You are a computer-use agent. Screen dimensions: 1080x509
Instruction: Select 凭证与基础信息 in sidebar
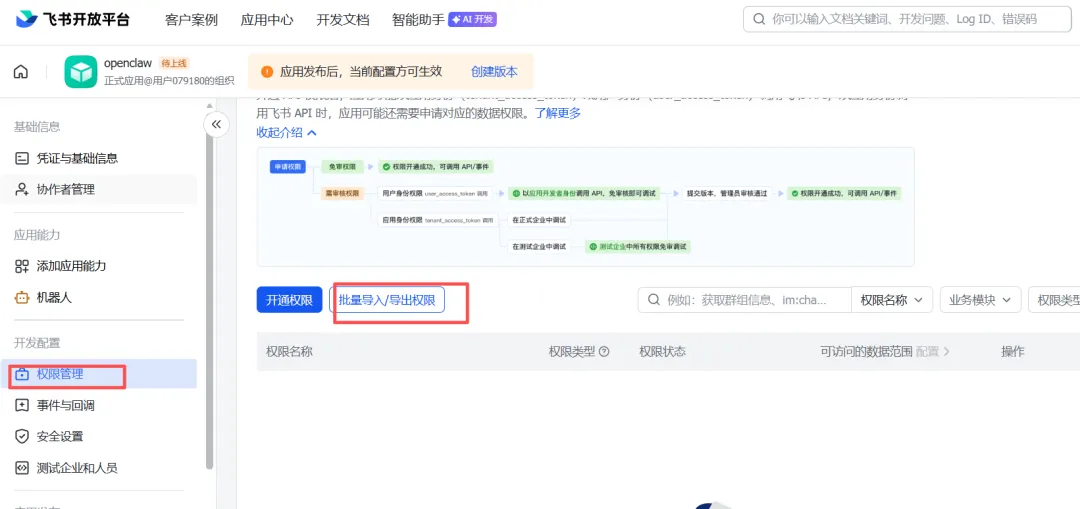coord(98,158)
